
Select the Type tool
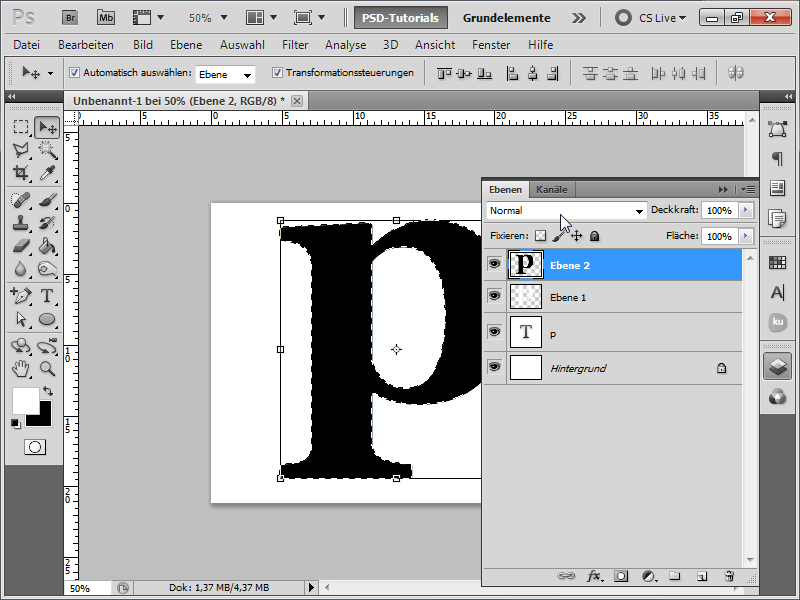[x=47, y=296]
